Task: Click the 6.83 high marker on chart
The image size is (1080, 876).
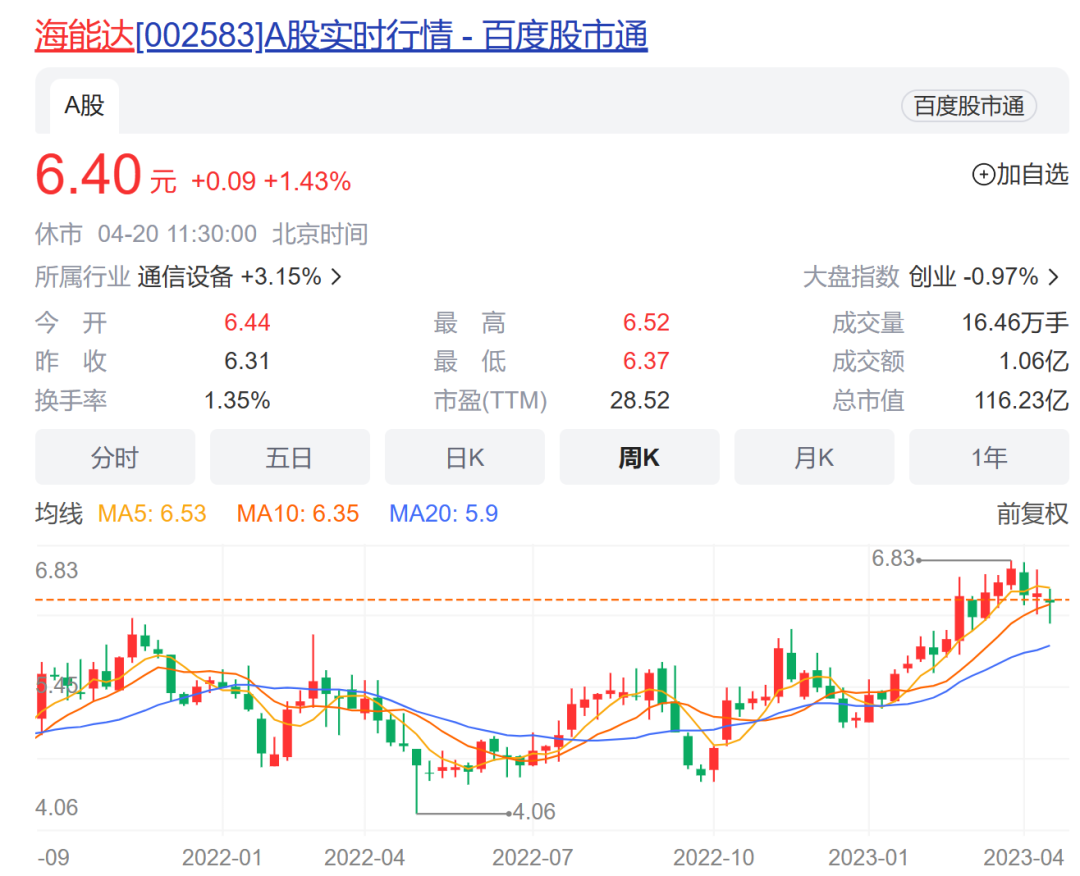Action: (x=893, y=559)
